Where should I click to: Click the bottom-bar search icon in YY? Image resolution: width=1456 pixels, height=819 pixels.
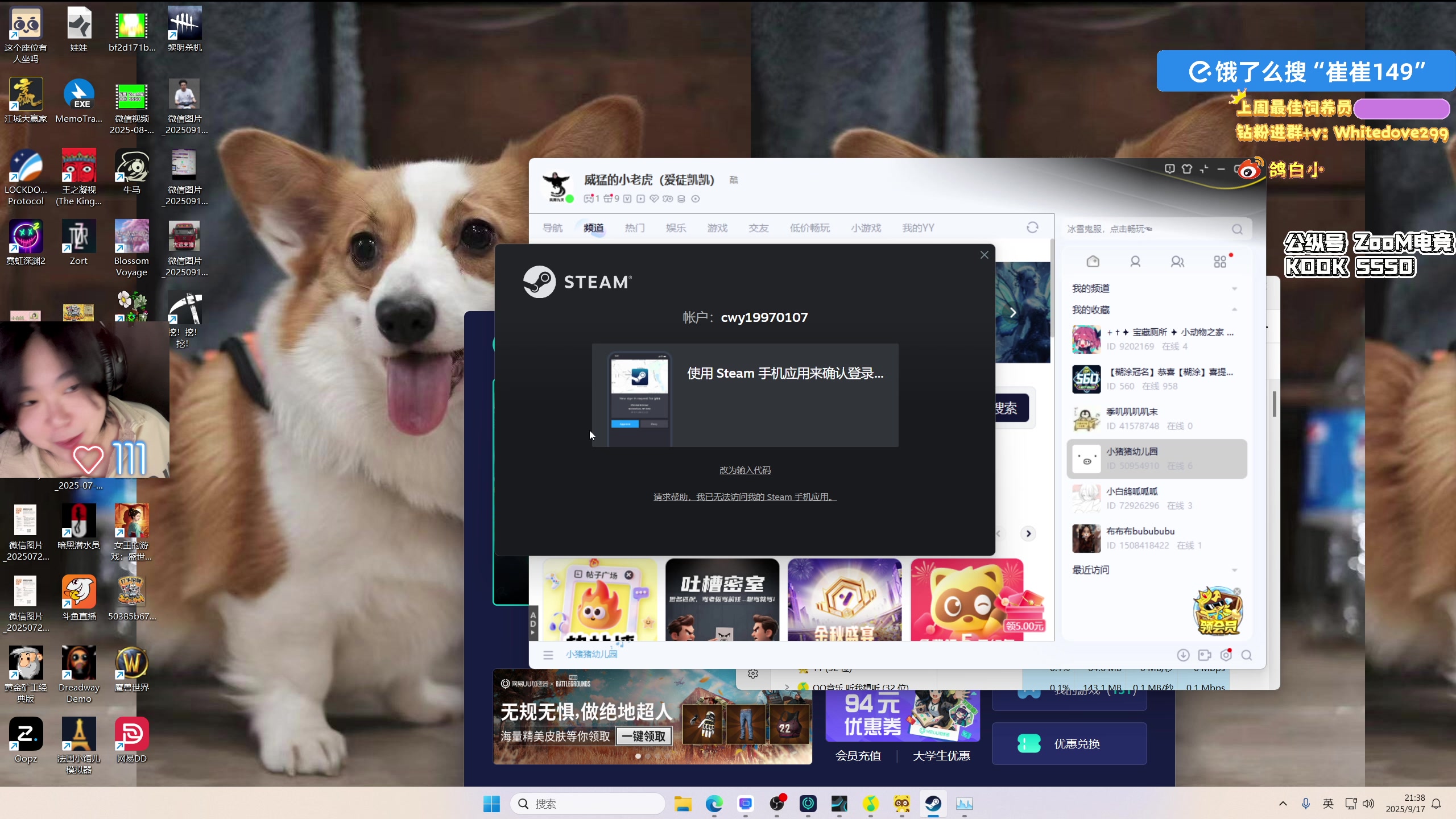[1247, 655]
